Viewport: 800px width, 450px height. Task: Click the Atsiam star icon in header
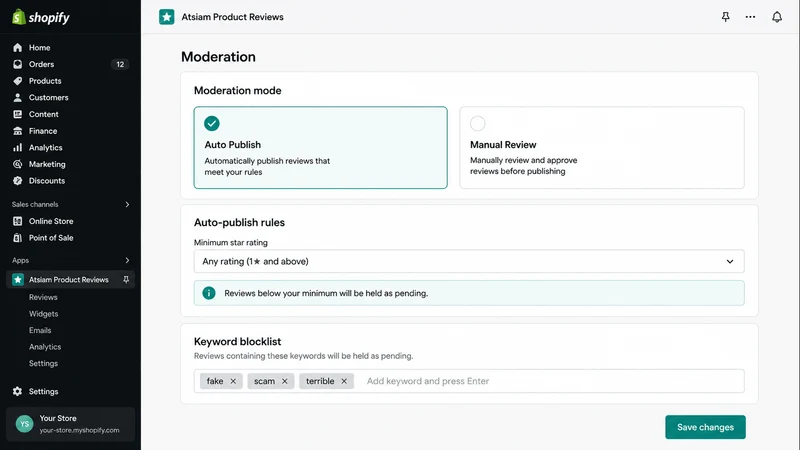pos(166,17)
